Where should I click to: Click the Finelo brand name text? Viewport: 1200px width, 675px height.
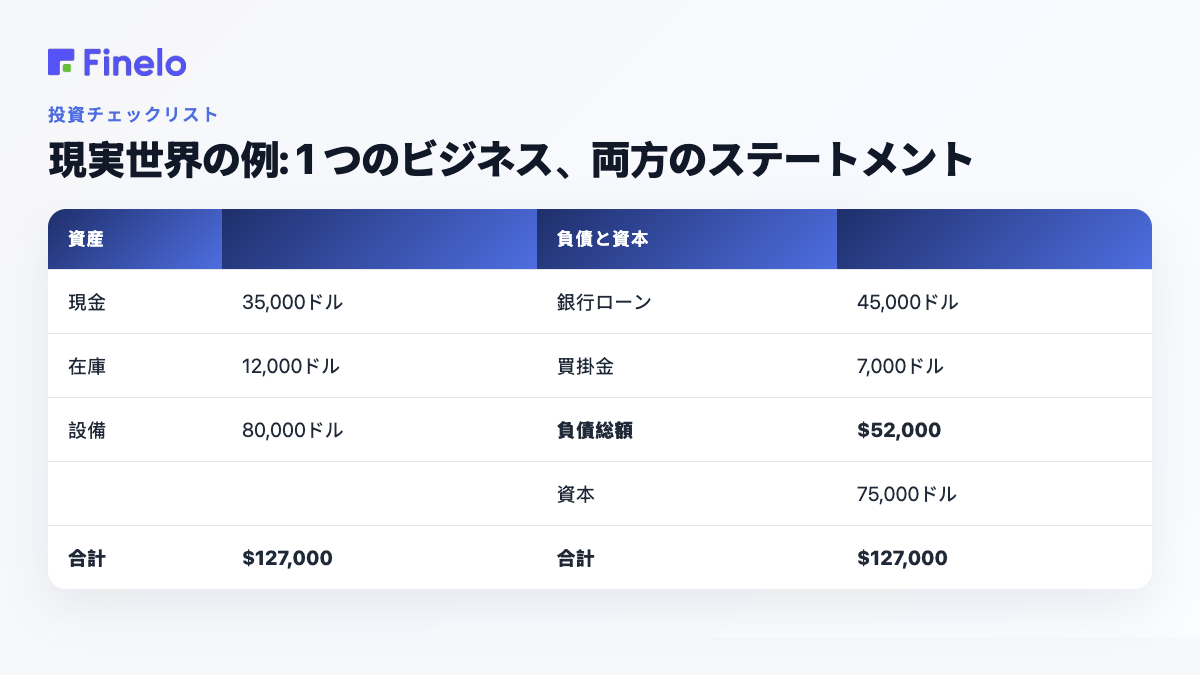pyautogui.click(x=135, y=62)
